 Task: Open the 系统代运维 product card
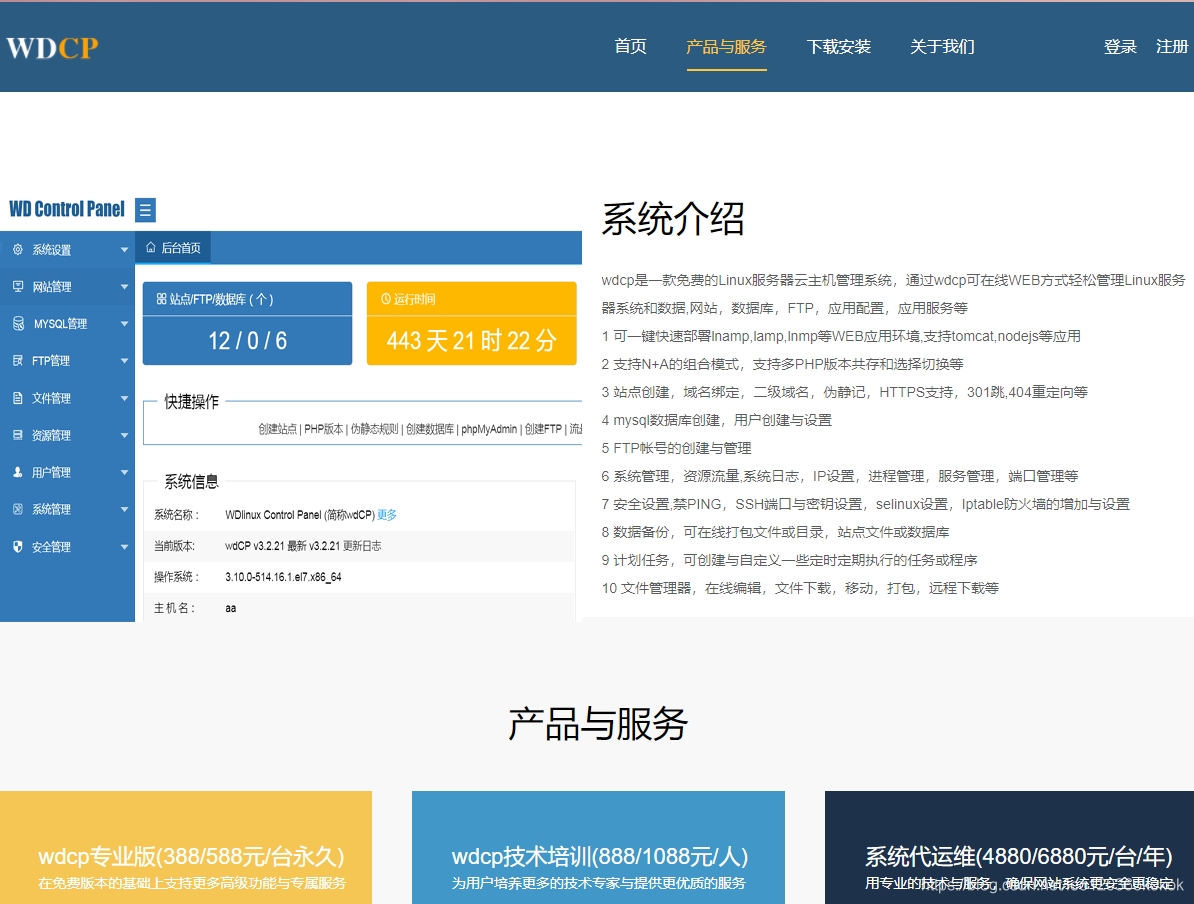[1010, 848]
